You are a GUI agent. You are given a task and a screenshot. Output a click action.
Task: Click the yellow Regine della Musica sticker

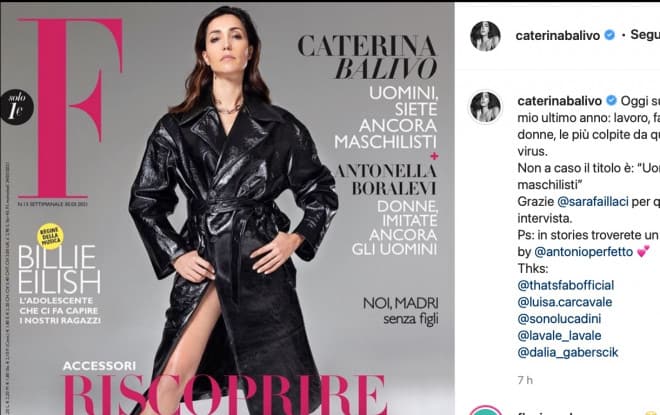[50, 236]
